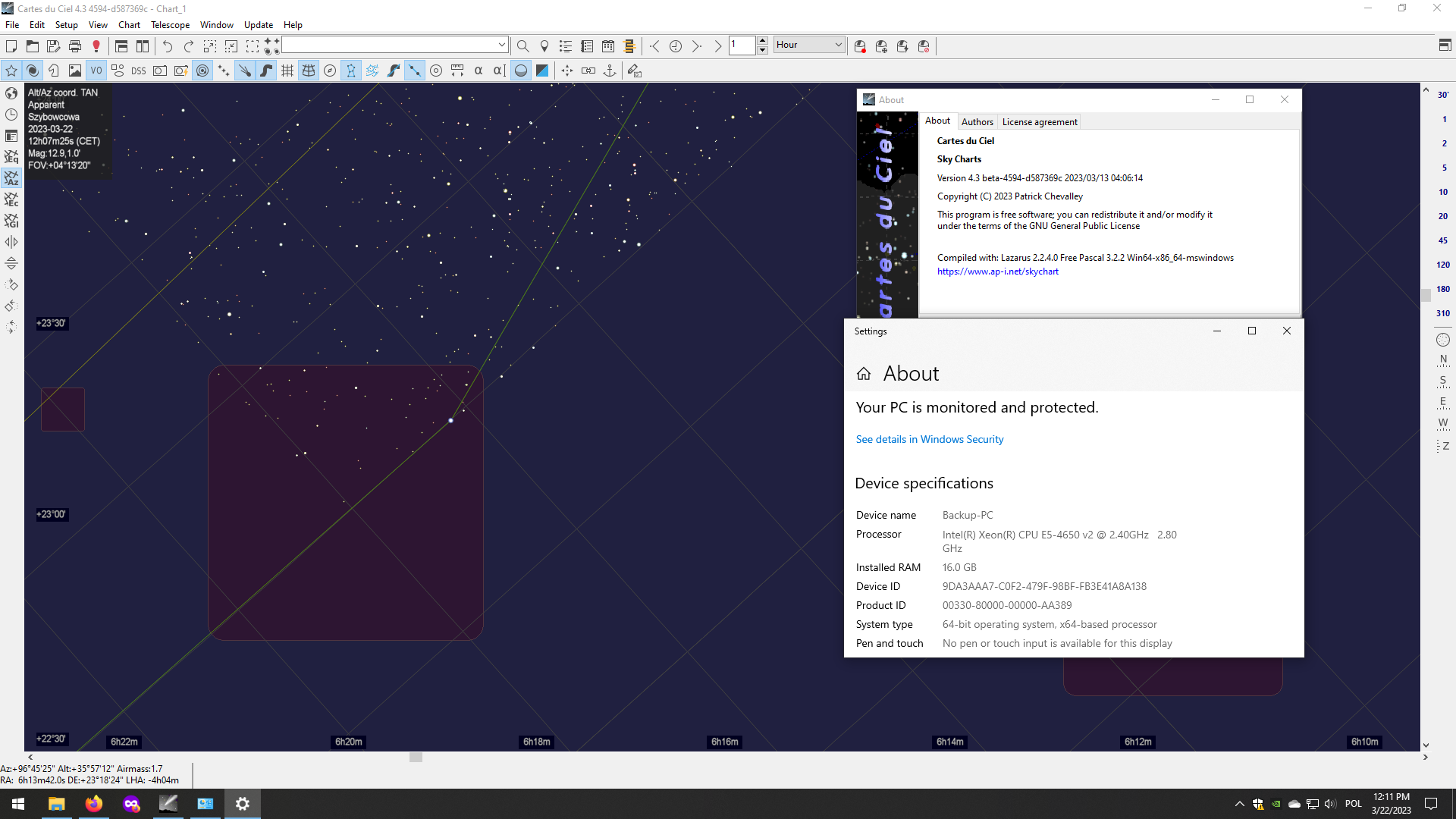Click telescope connect icon with red dot

tap(860, 46)
